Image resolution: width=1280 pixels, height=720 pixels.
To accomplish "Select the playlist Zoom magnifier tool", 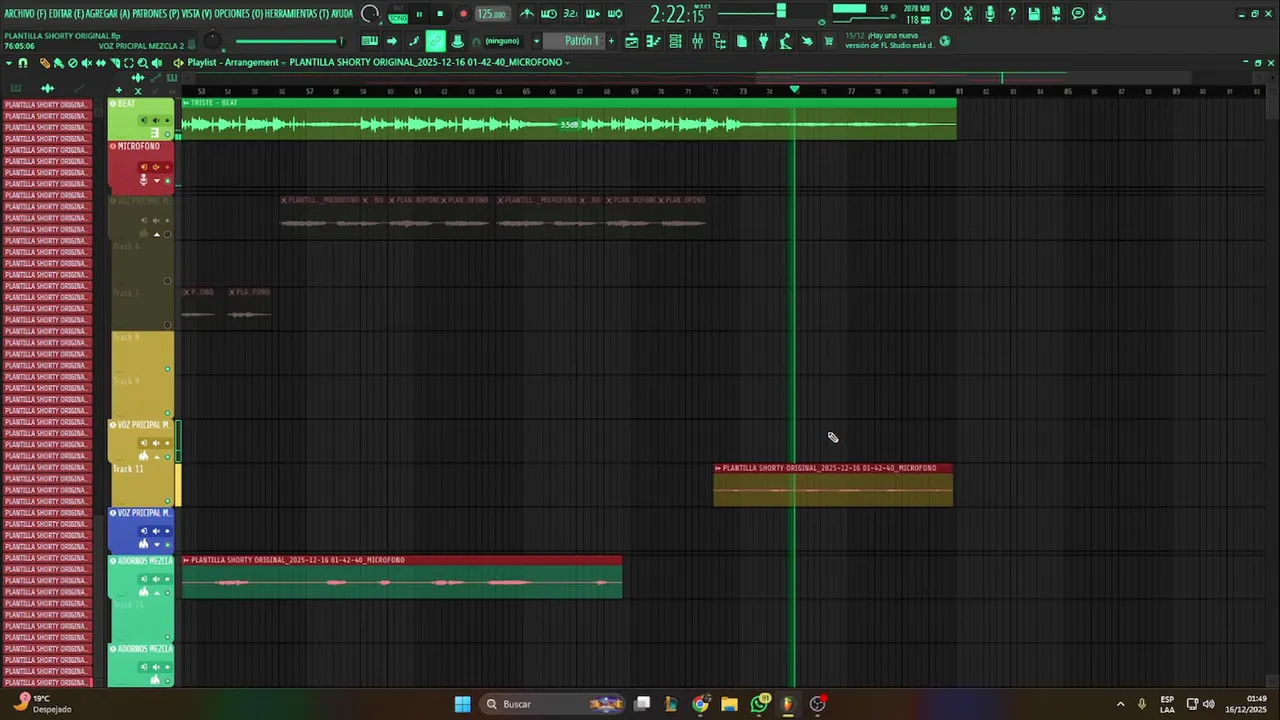I will pyautogui.click(x=142, y=63).
